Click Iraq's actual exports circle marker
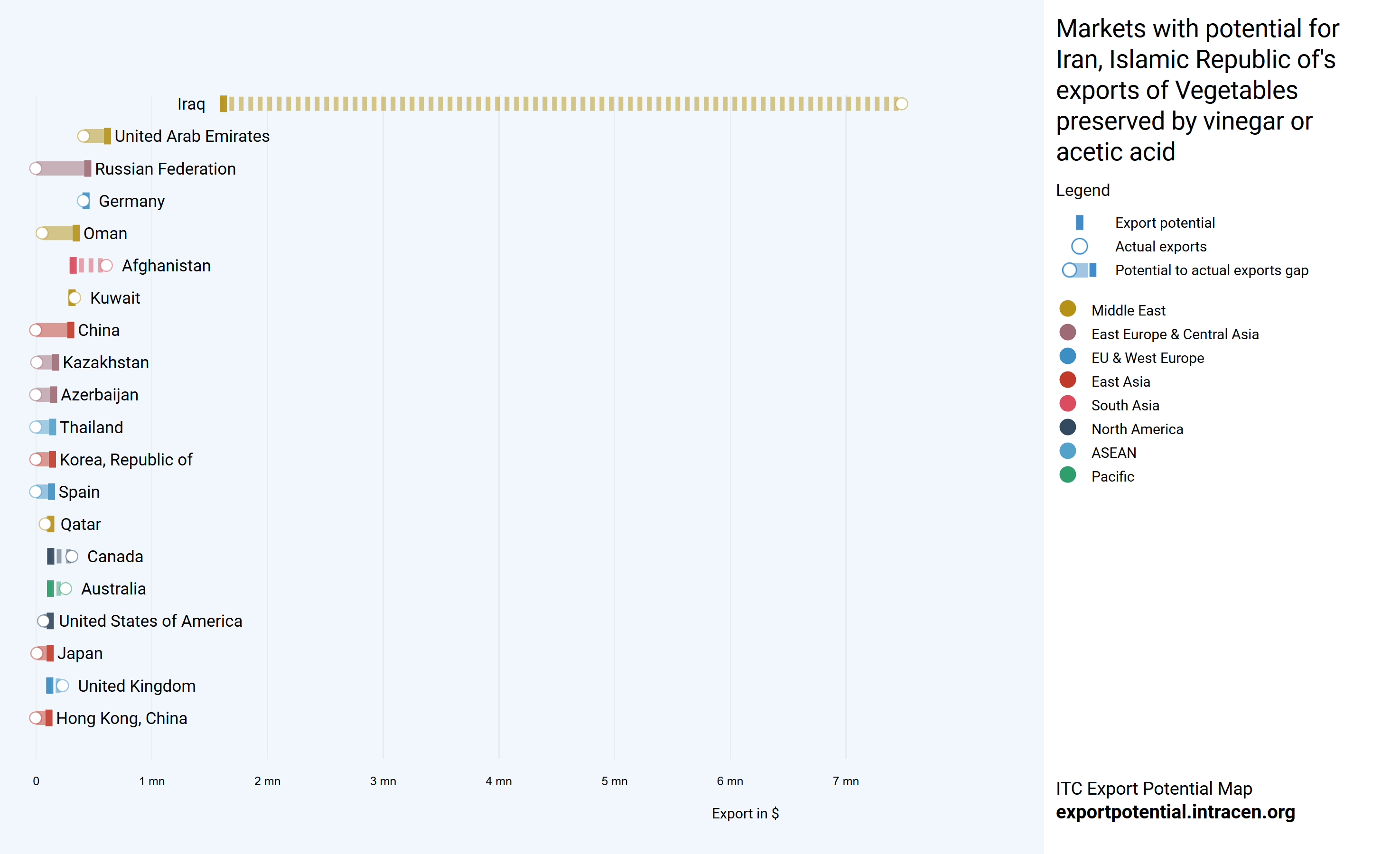Image resolution: width=1400 pixels, height=854 pixels. click(x=901, y=104)
